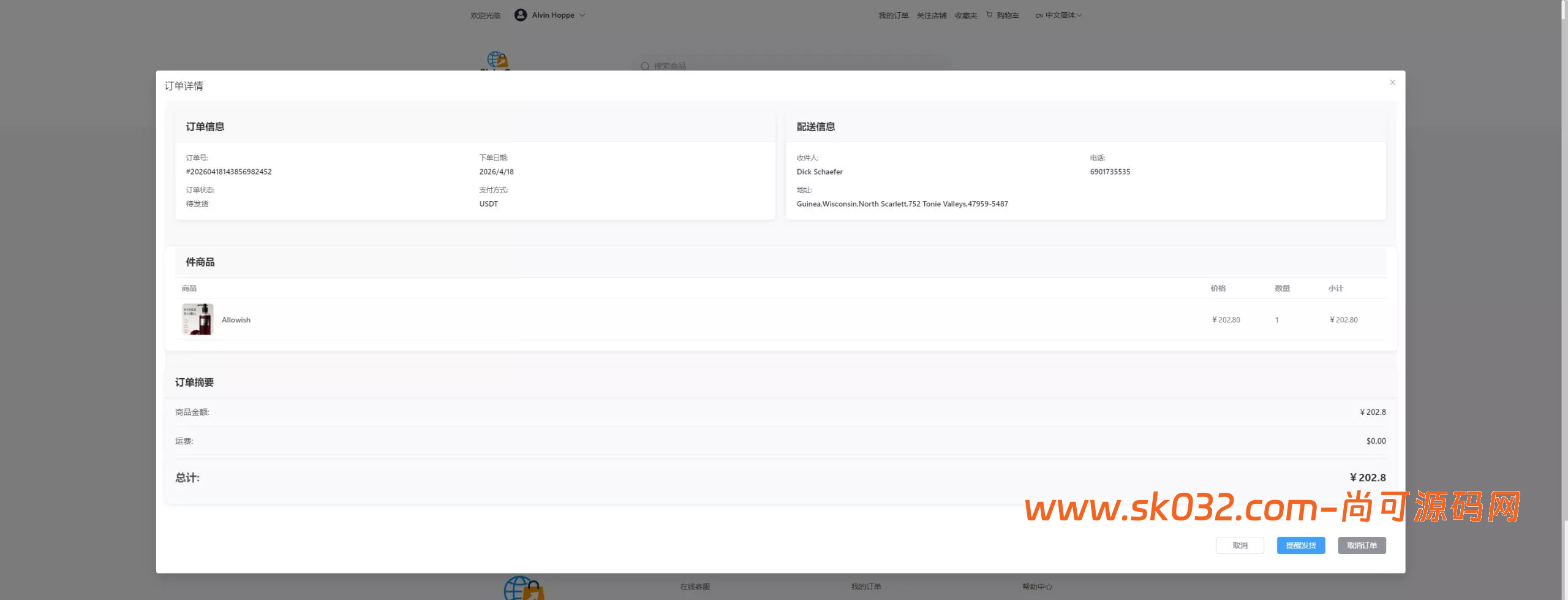Expand the 中文简体 language dropdown
This screenshot has height=600, width=1568.
[1059, 15]
